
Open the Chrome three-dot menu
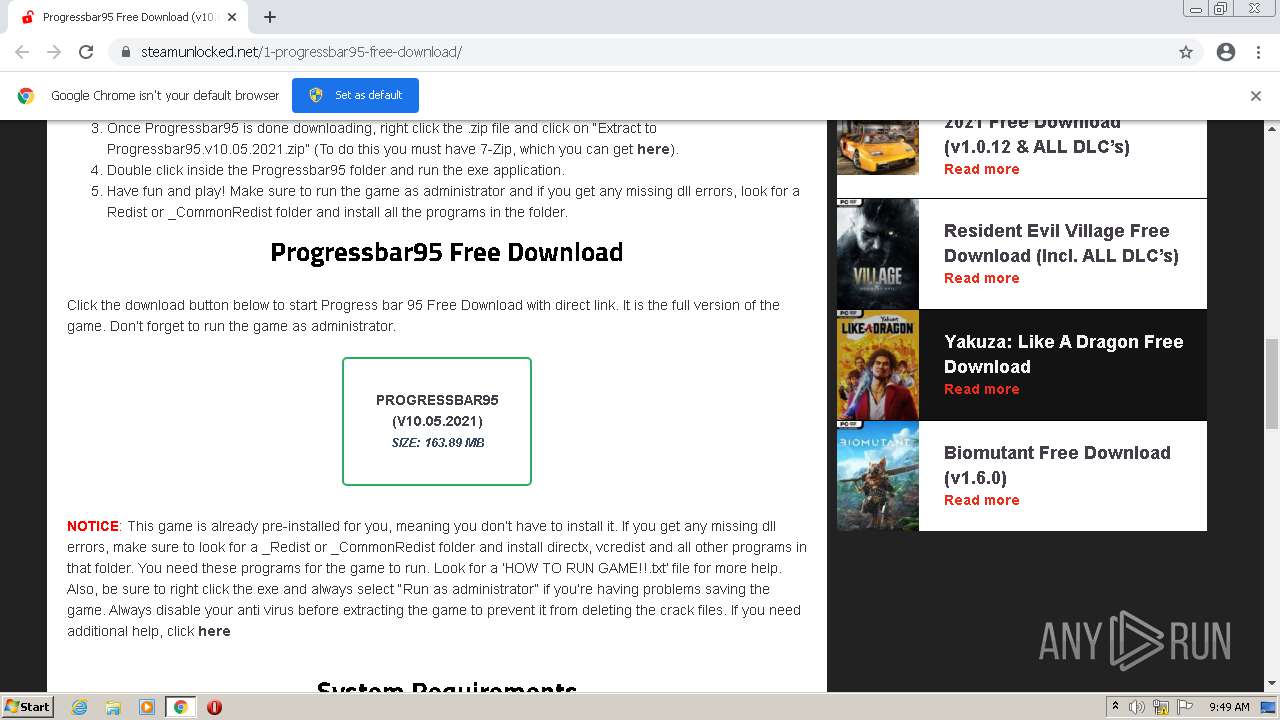pos(1258,52)
